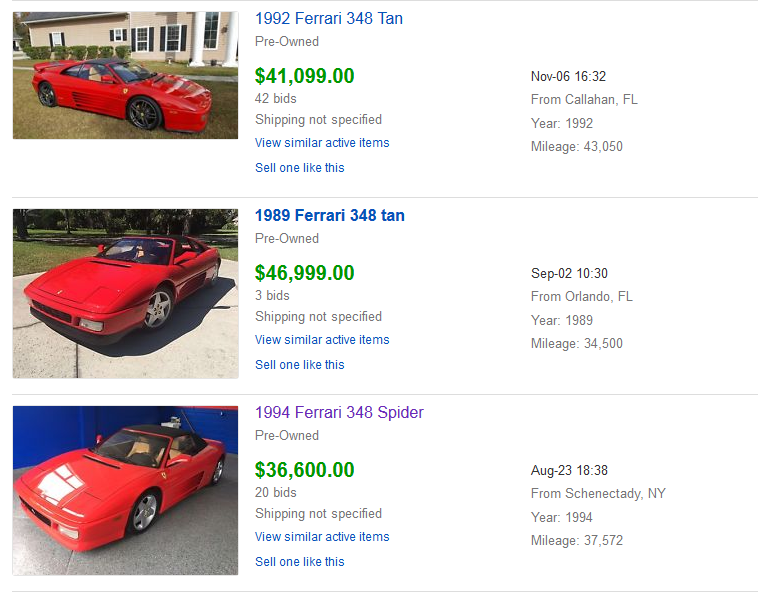
Task: Click the 1992 Ferrari photo in front of house
Action: tap(125, 75)
